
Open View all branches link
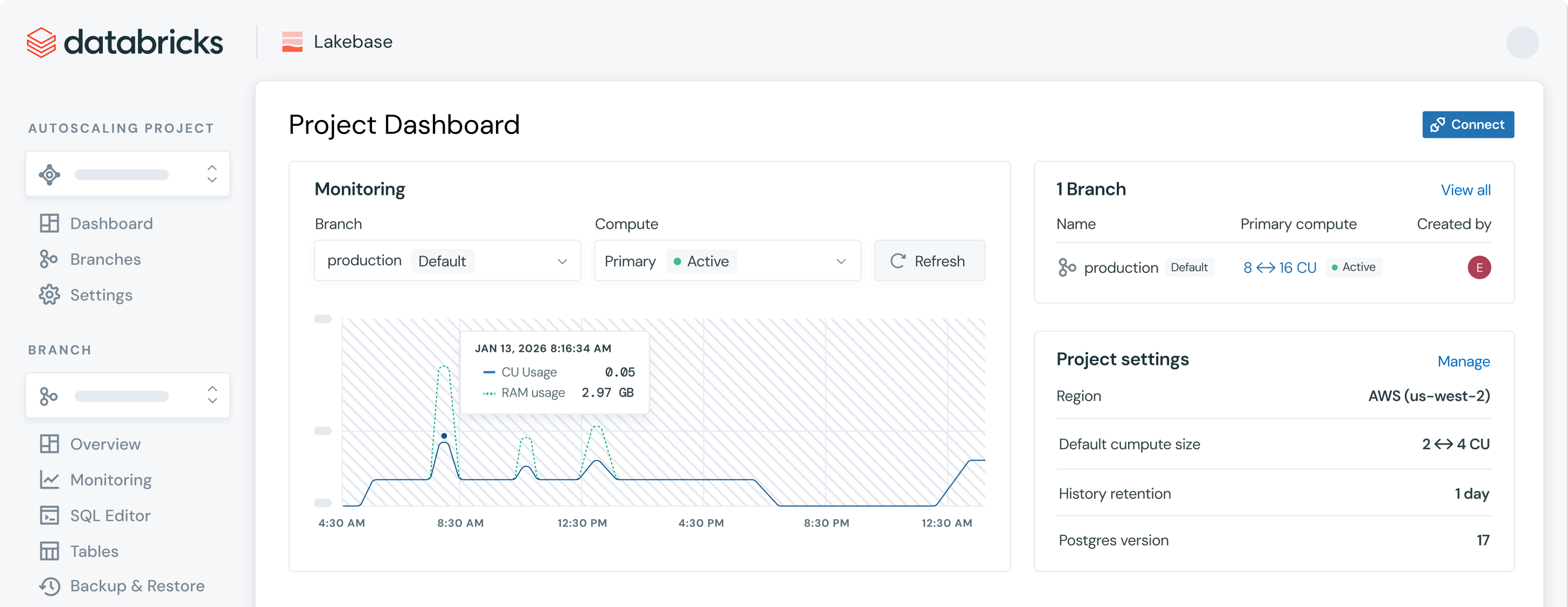1466,190
